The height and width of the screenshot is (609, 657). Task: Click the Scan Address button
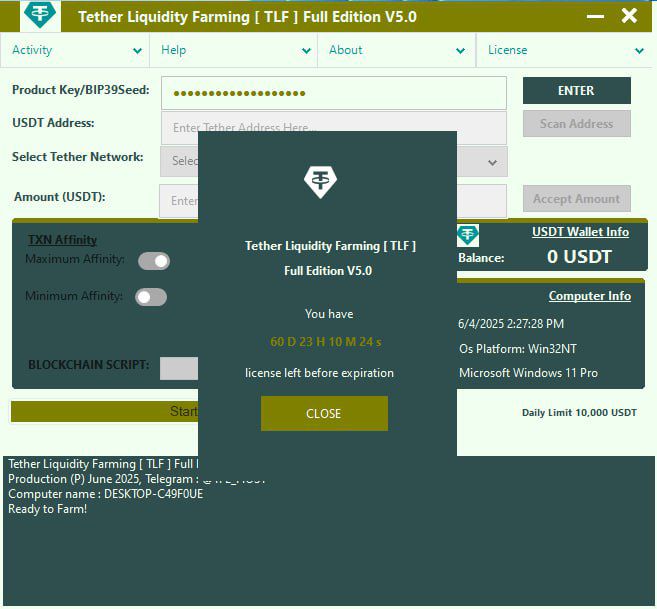pos(576,124)
